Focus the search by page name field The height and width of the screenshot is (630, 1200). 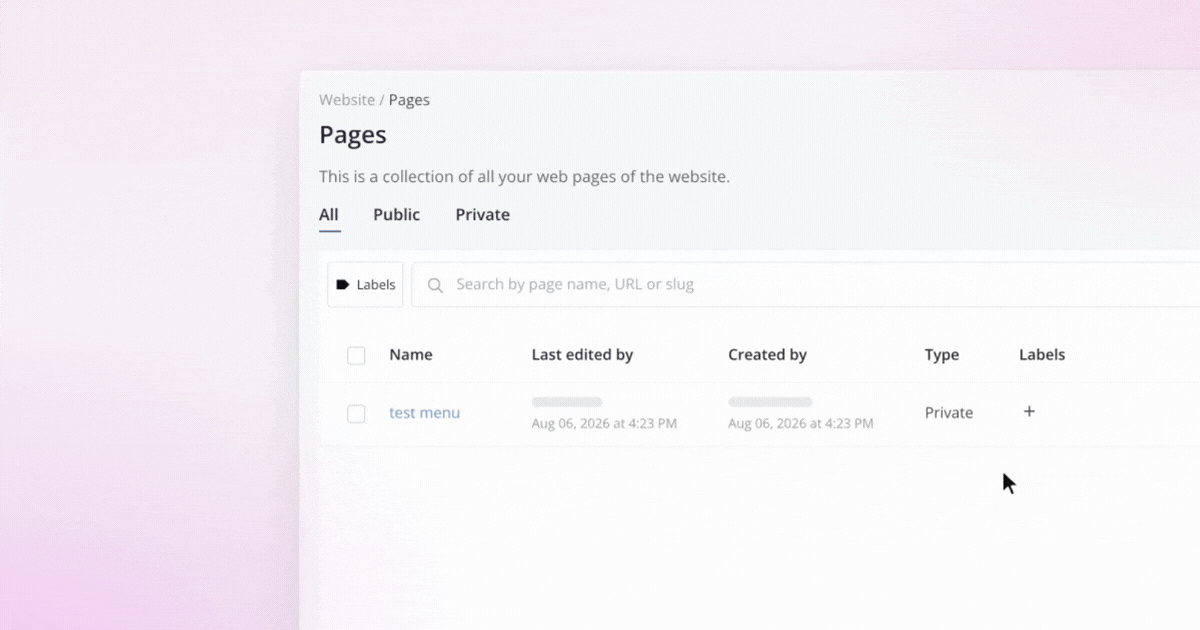(806, 285)
